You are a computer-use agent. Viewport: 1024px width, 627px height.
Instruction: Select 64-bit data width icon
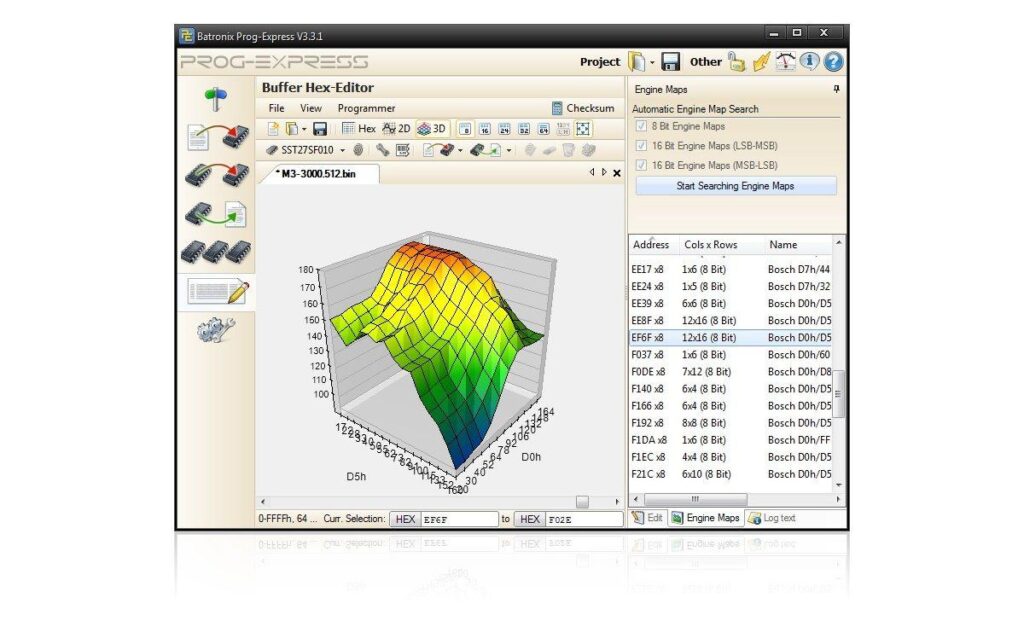point(543,129)
